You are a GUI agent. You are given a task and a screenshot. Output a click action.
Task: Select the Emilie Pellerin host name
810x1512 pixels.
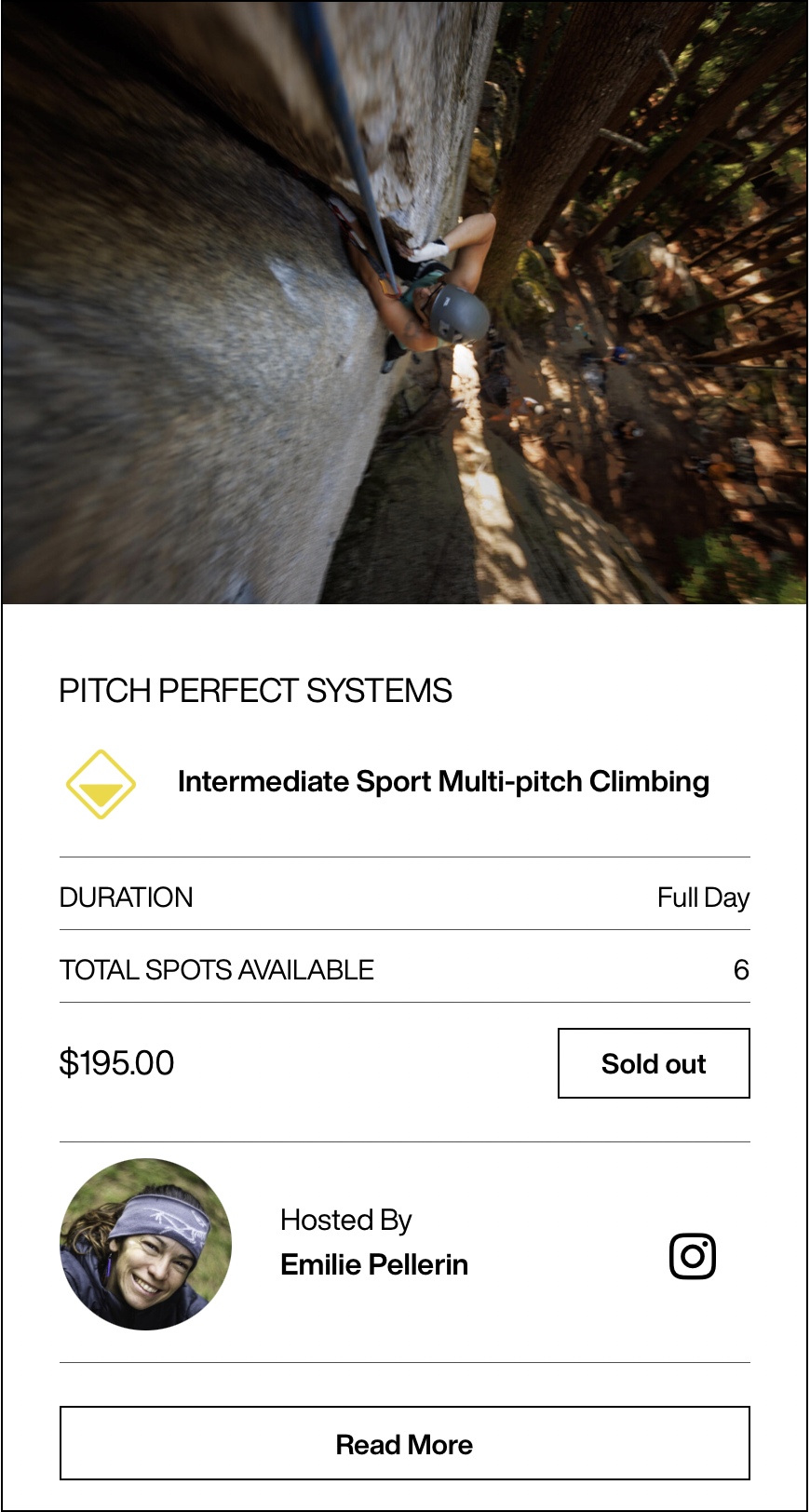click(374, 1264)
